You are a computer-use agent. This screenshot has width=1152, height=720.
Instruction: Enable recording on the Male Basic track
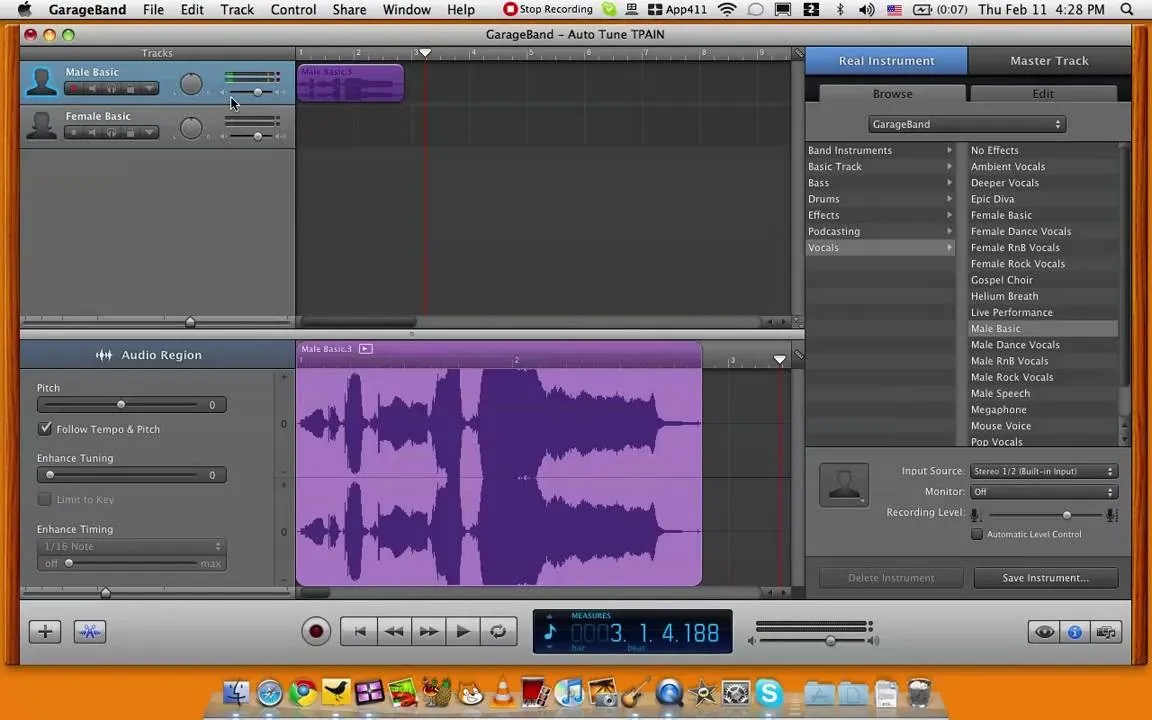click(73, 89)
